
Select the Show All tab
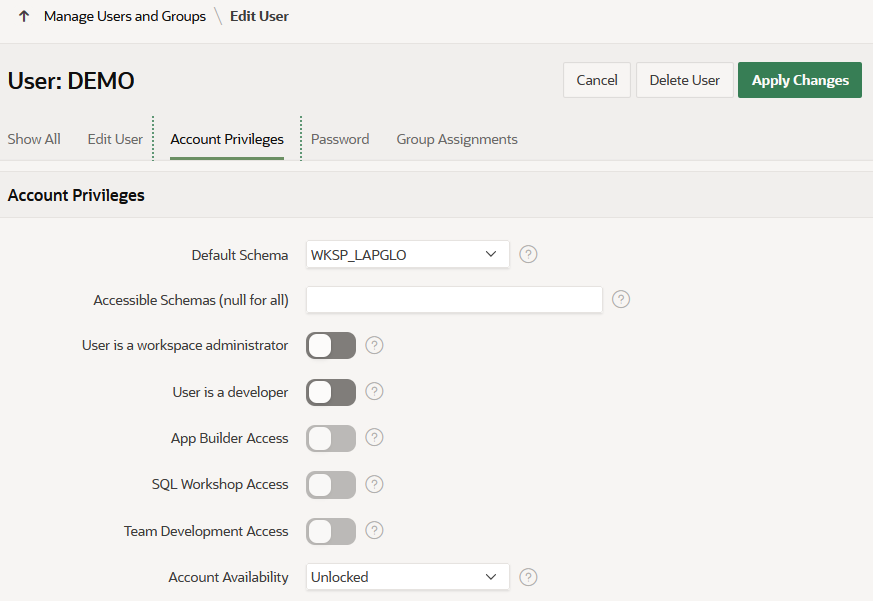(x=34, y=139)
